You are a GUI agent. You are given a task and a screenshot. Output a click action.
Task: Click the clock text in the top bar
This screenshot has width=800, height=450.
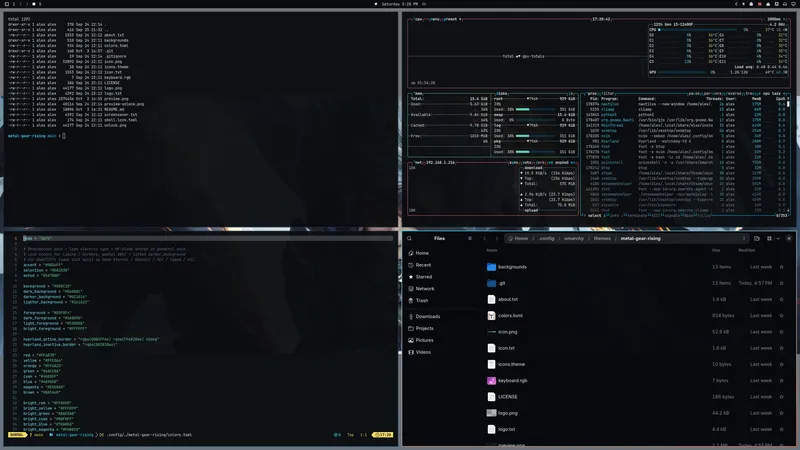tap(400, 4)
